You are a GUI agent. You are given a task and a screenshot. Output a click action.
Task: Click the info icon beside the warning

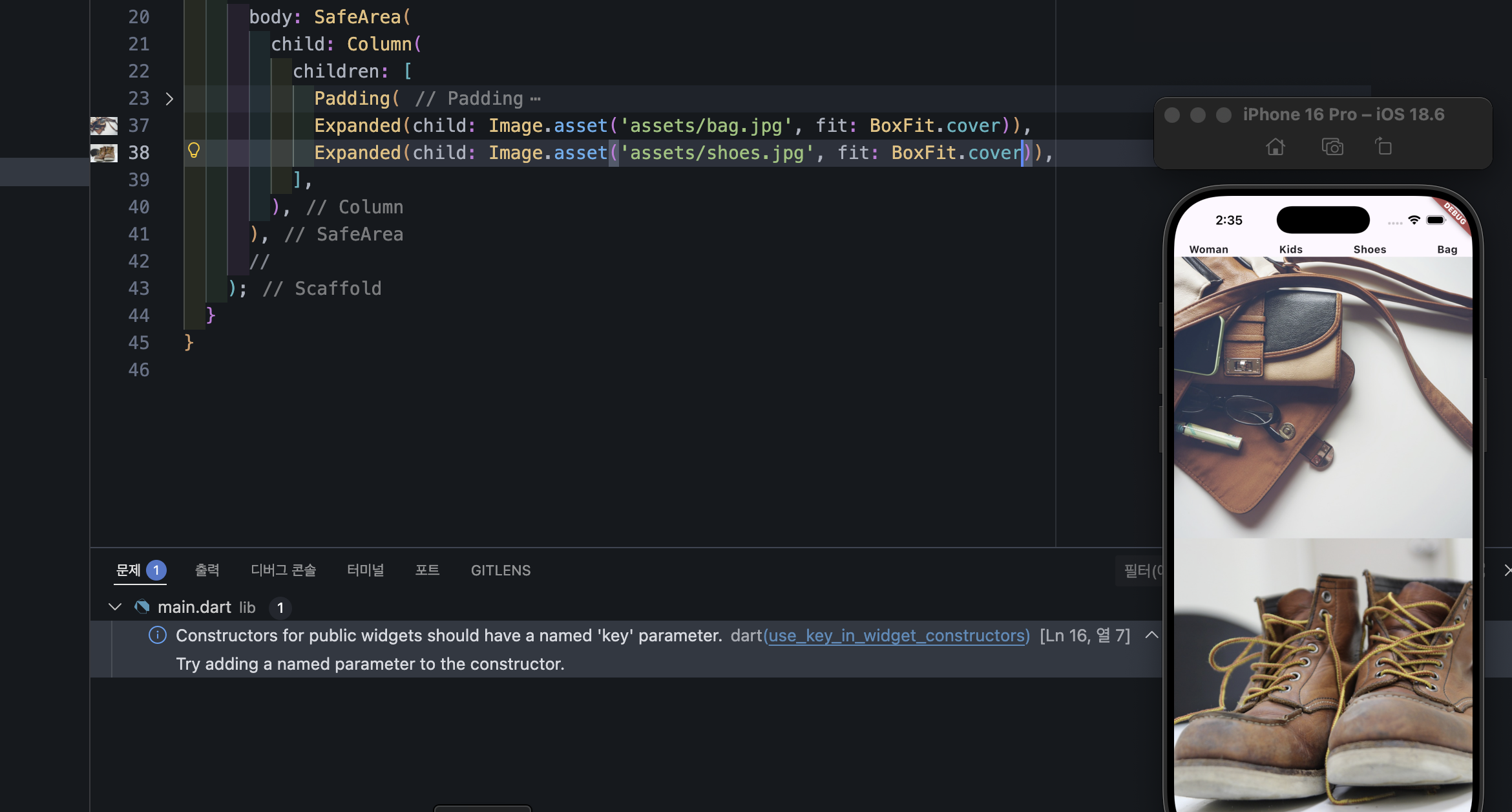[157, 635]
